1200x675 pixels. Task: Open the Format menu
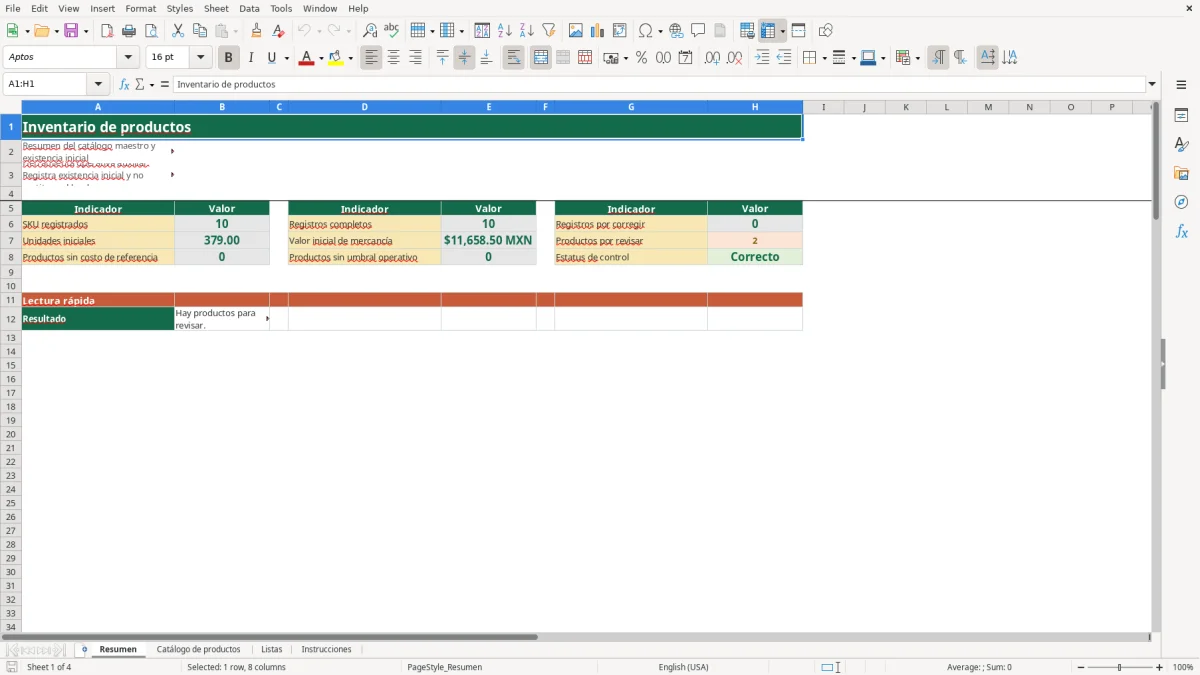click(x=141, y=8)
